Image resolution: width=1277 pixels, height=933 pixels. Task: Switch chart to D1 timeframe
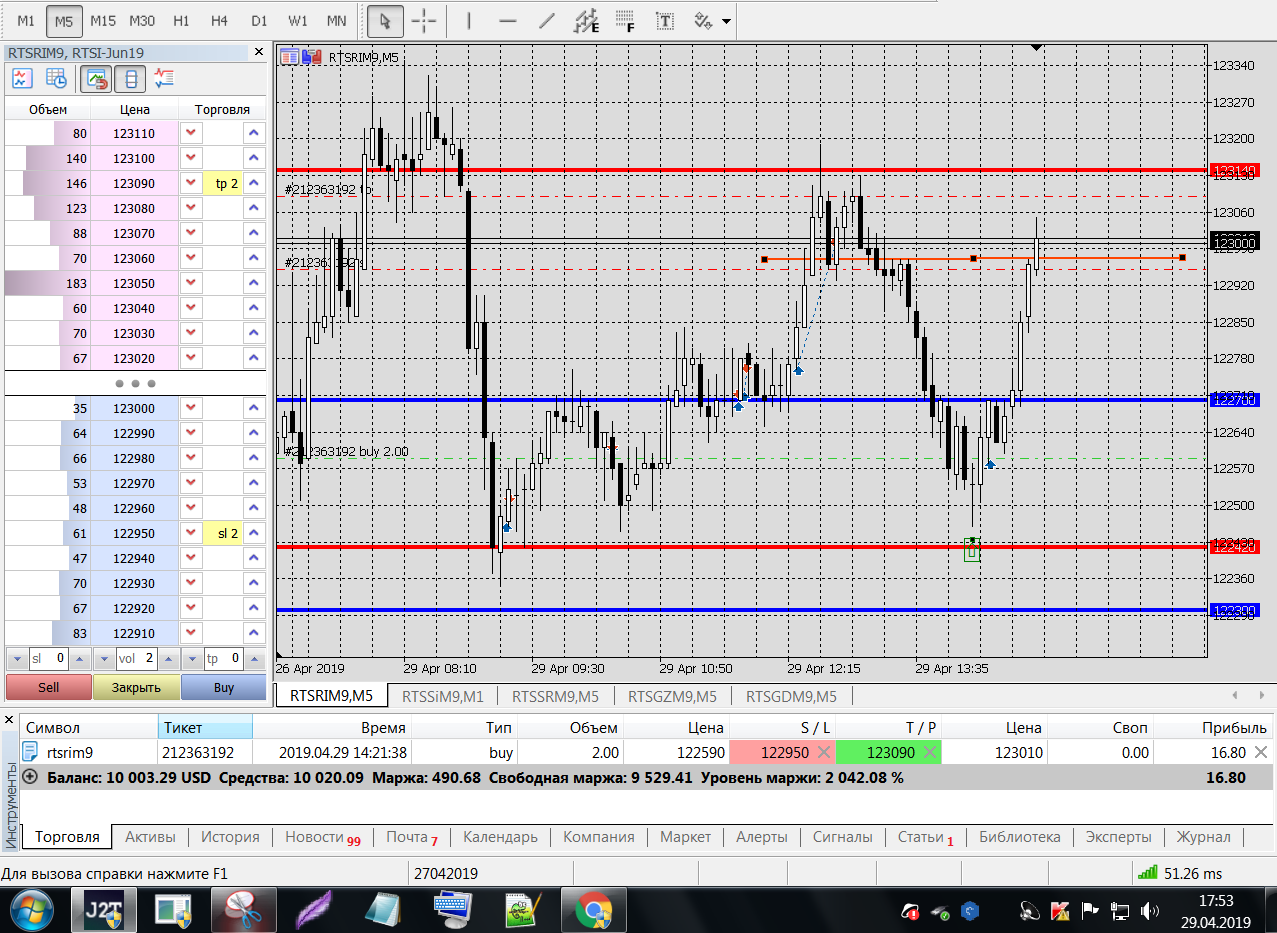259,20
